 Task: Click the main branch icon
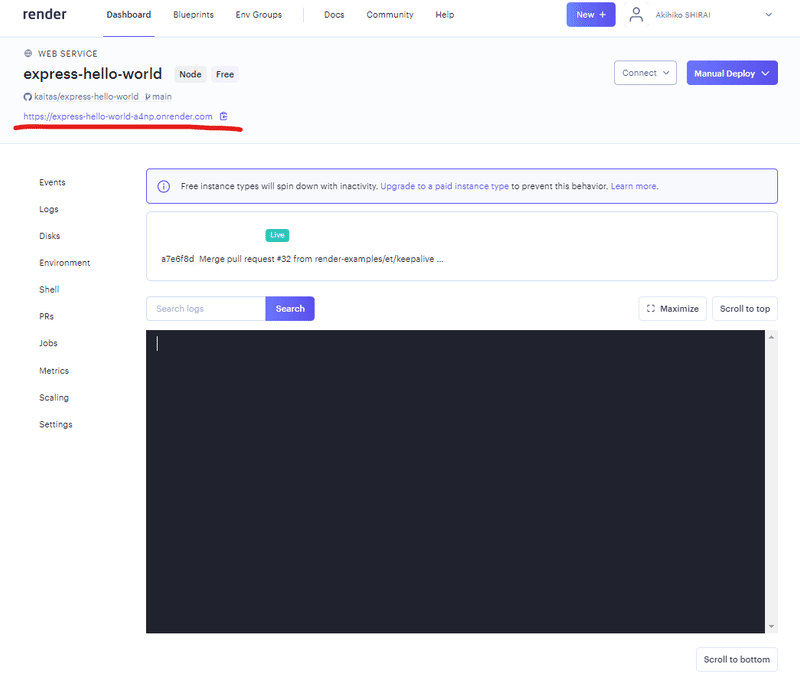(146, 96)
